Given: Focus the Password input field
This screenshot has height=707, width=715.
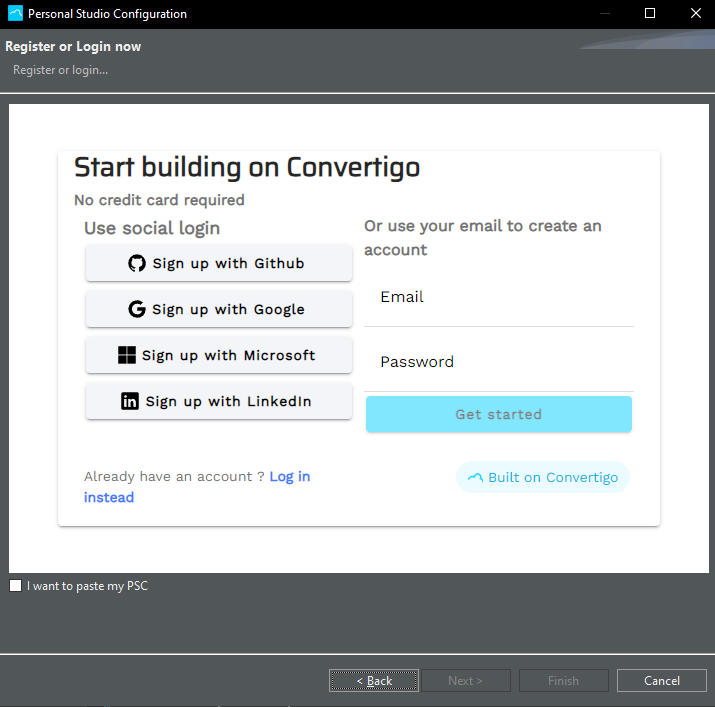Looking at the screenshot, I should (498, 363).
